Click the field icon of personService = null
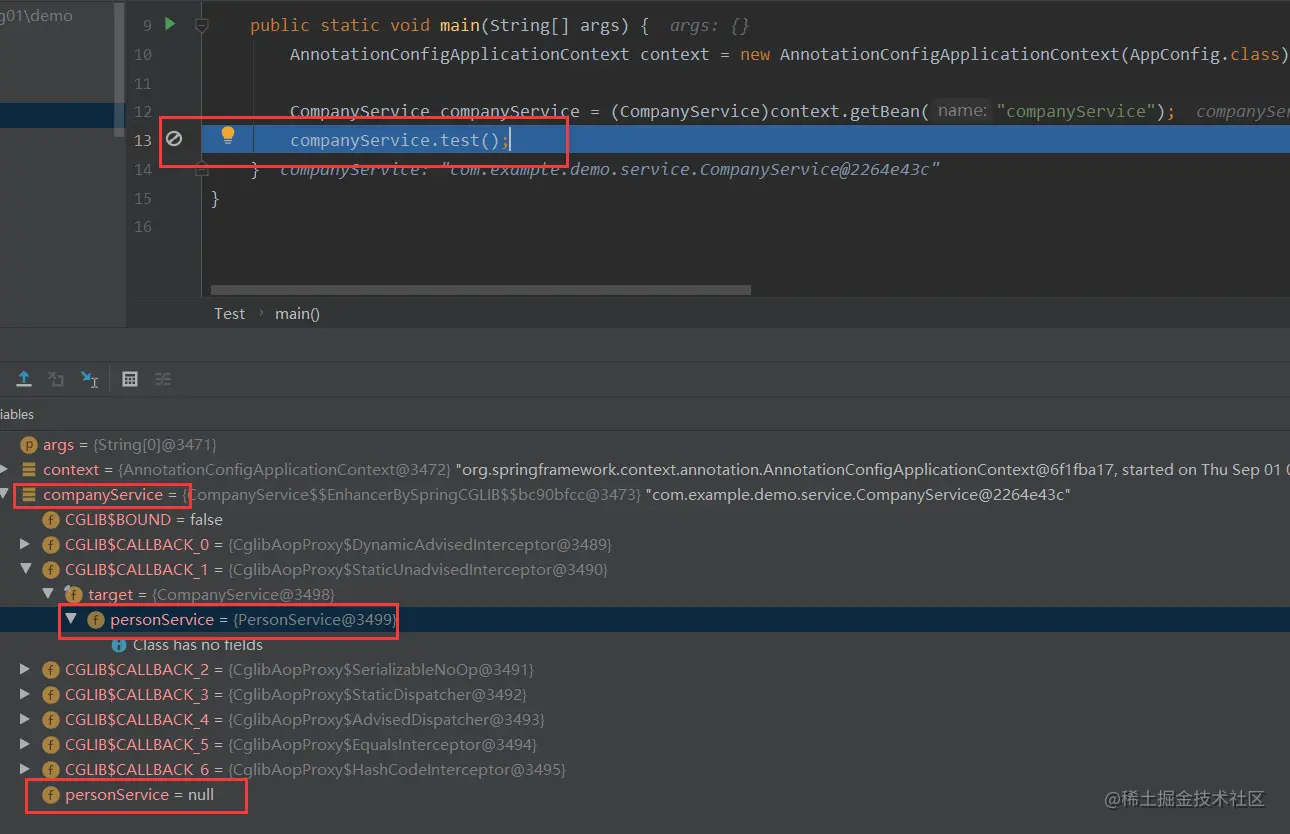 tap(51, 795)
